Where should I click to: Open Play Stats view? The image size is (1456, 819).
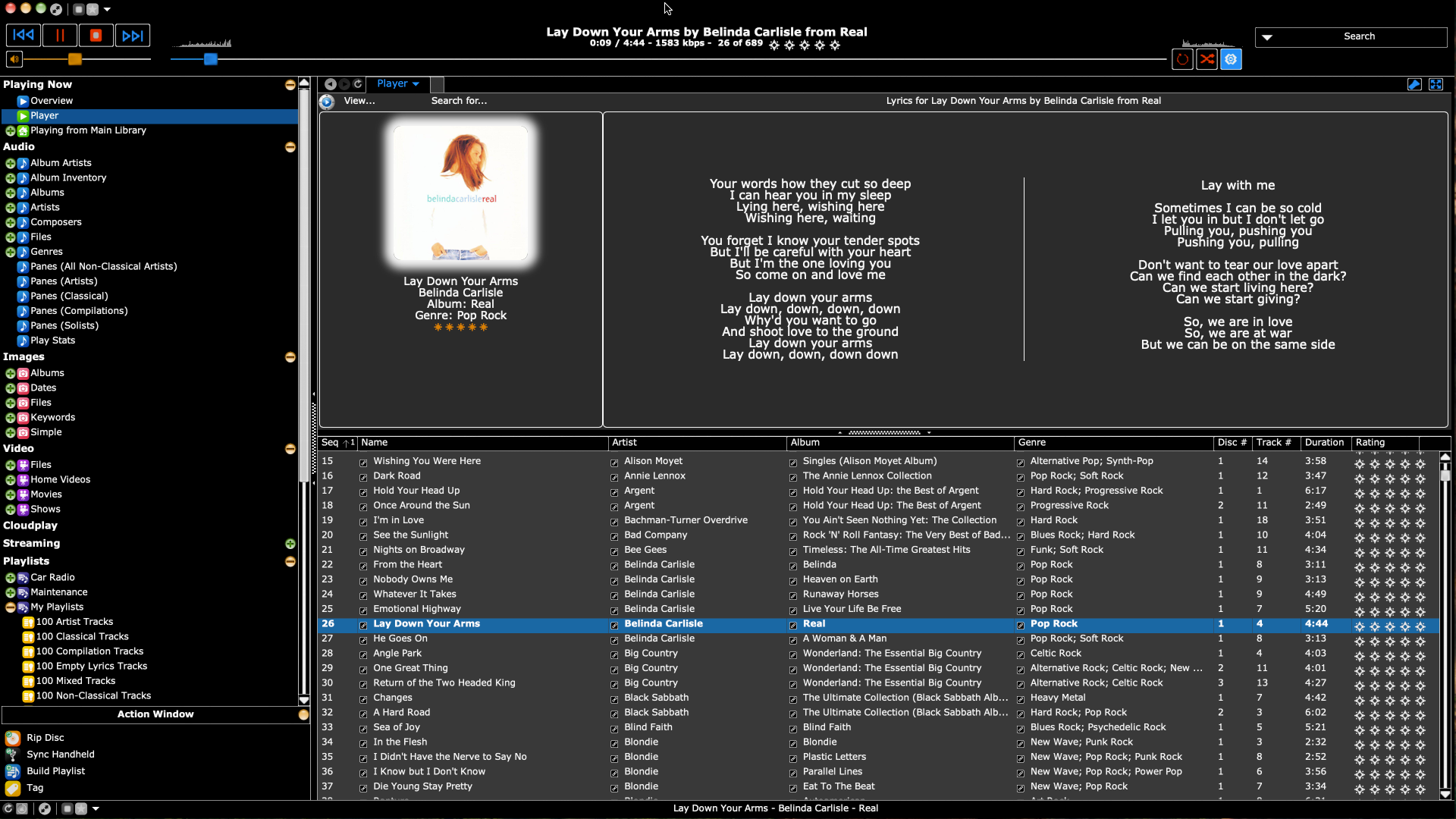52,340
